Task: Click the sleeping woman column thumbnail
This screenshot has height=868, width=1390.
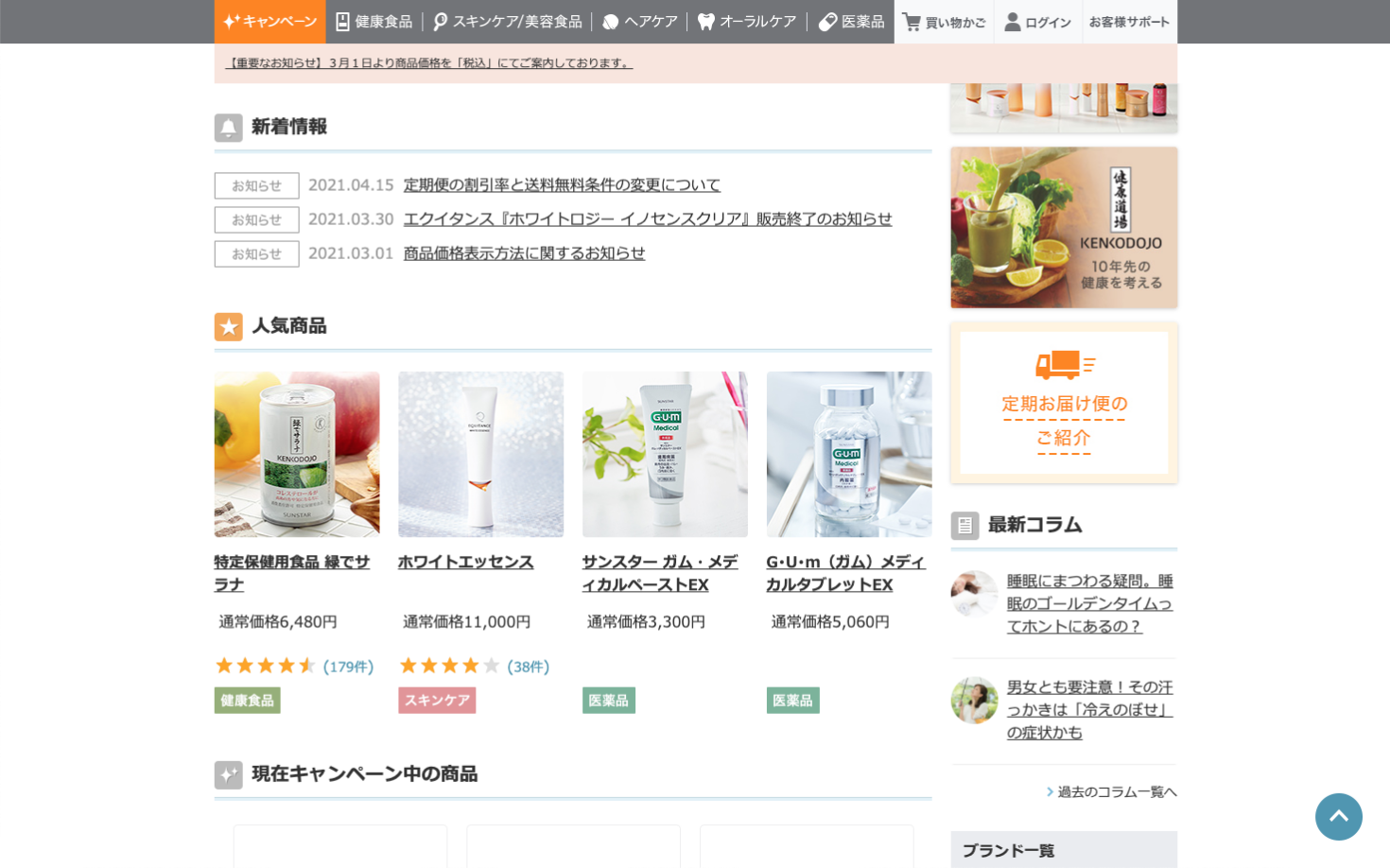Action: [974, 594]
